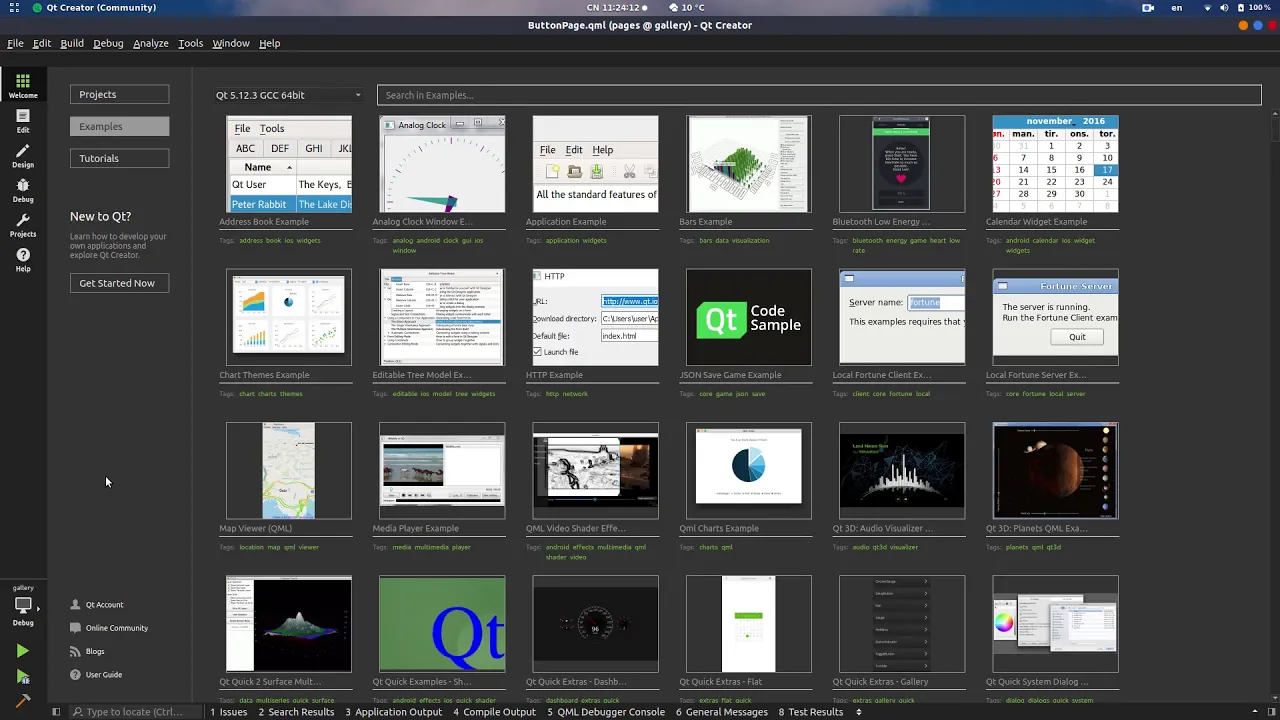Screen dimensions: 1280x720
Task: Open 3 Application Output pane
Action: tap(394, 712)
